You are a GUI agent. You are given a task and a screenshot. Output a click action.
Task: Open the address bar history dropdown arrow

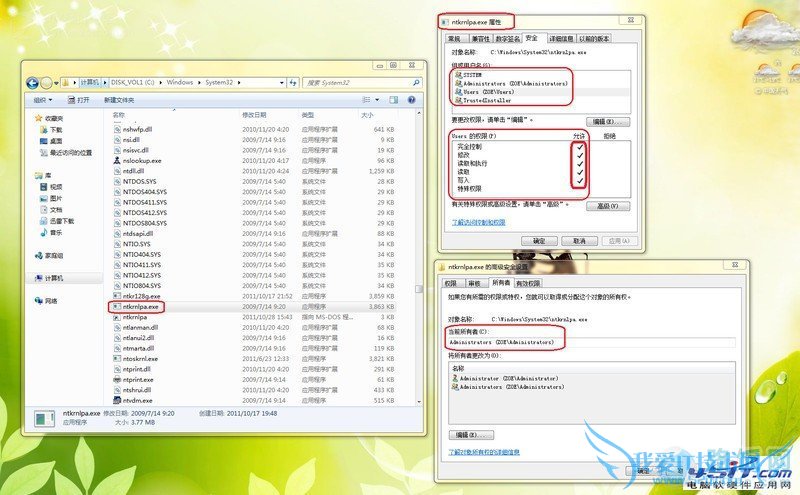pos(281,82)
